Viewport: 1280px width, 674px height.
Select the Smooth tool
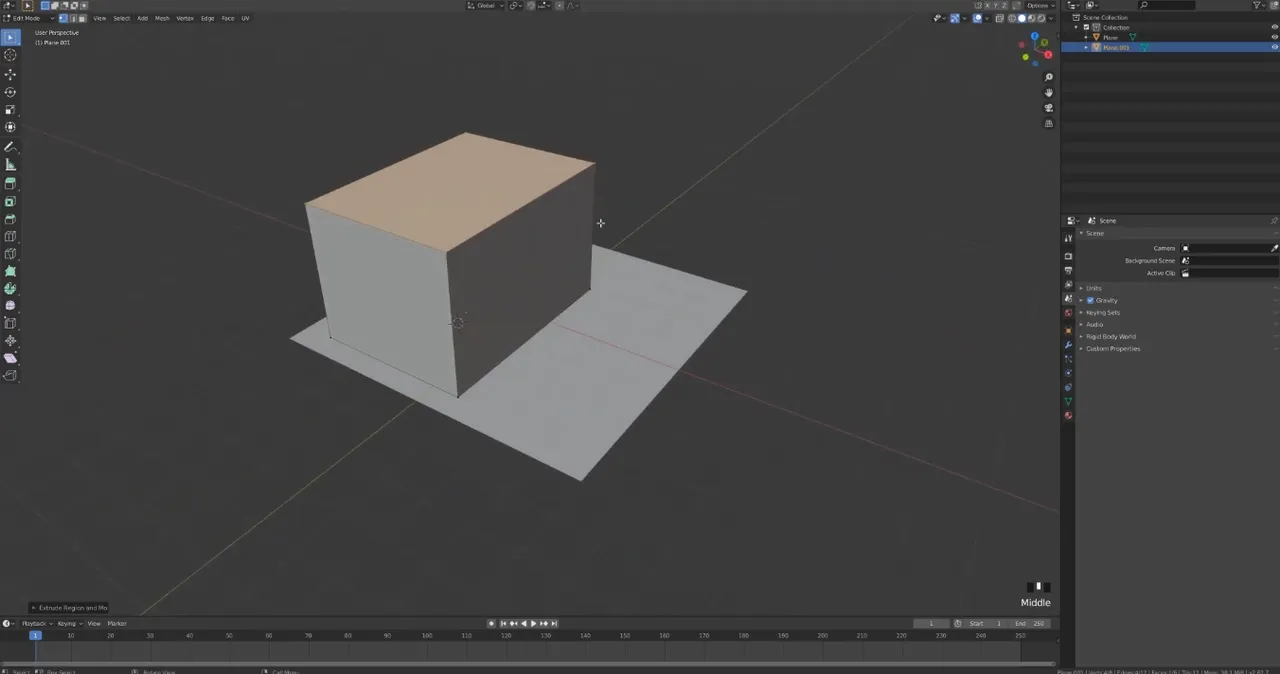[10, 306]
